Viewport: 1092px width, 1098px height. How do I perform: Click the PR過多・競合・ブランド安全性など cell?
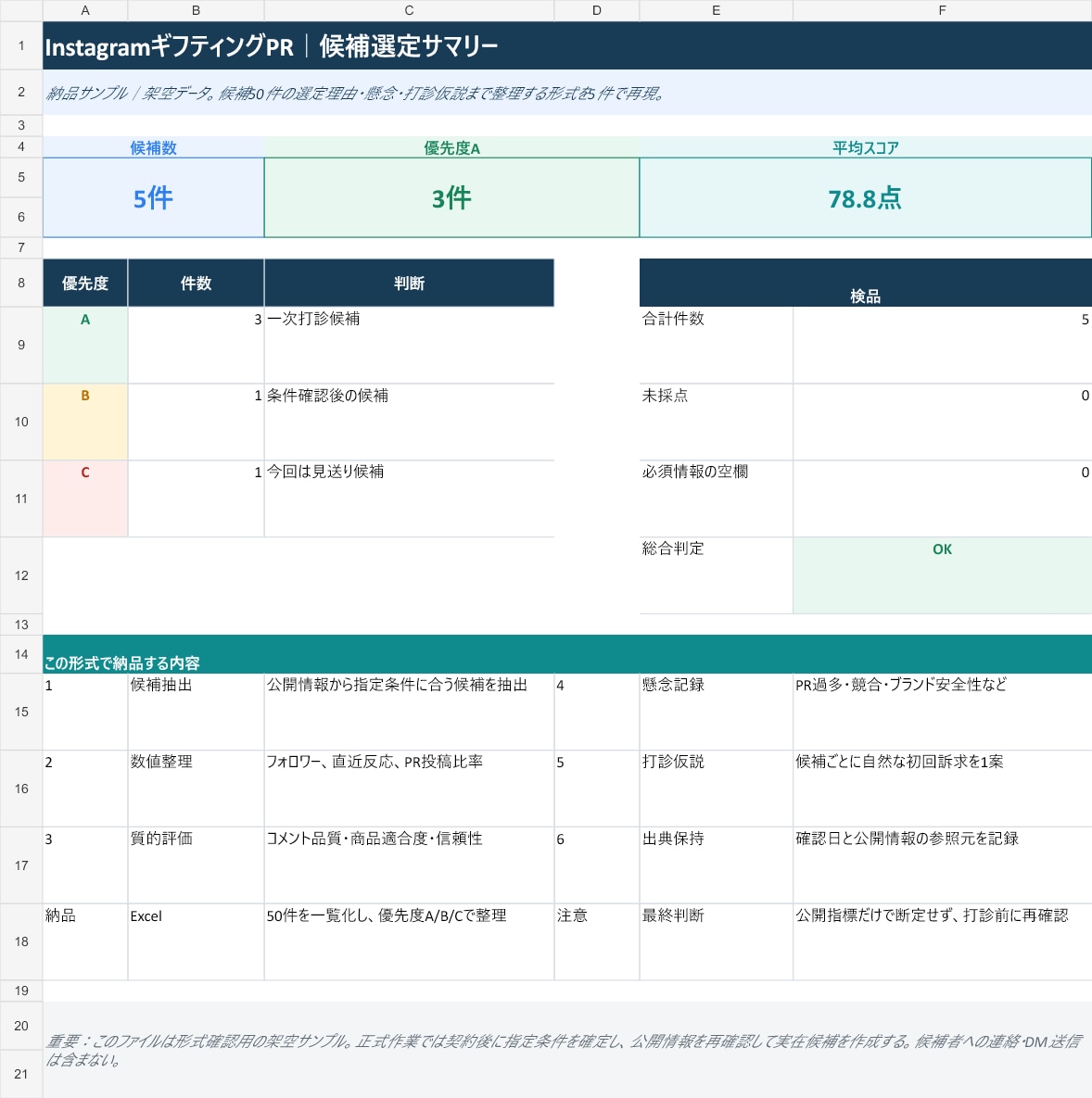point(942,713)
